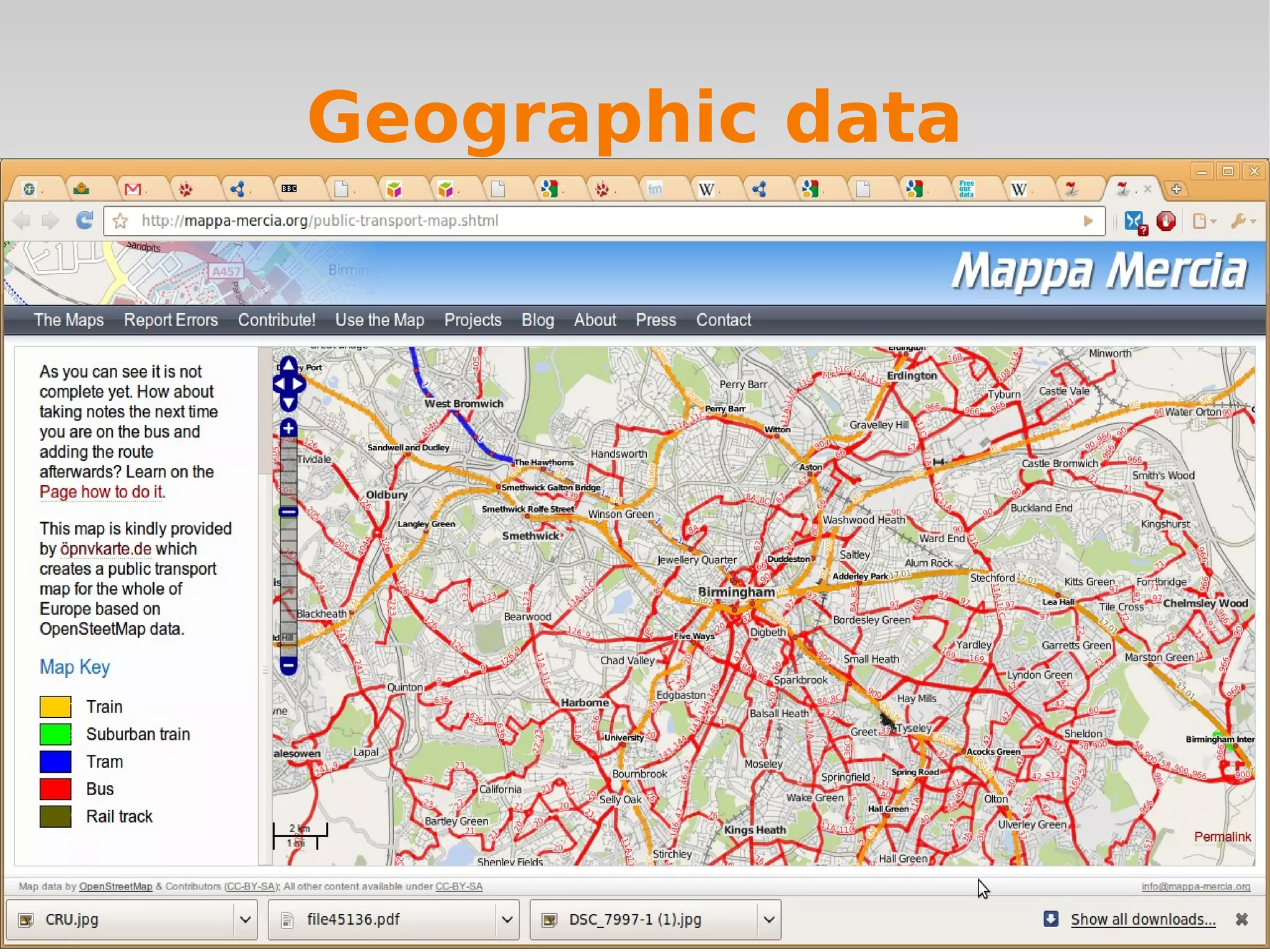Expand file45136.pdf download menu arrow

(x=507, y=920)
